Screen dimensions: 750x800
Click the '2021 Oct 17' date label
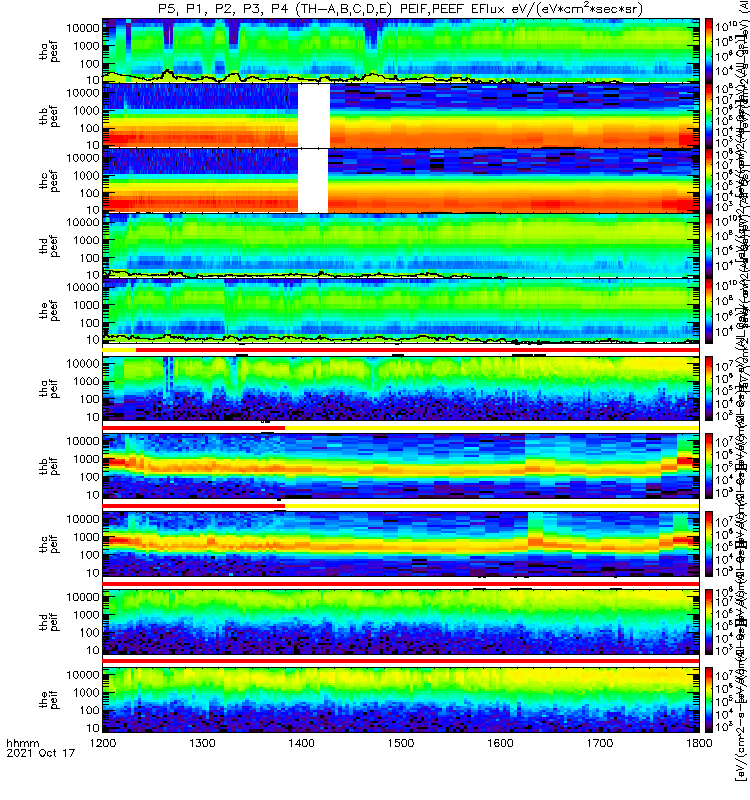[40, 753]
